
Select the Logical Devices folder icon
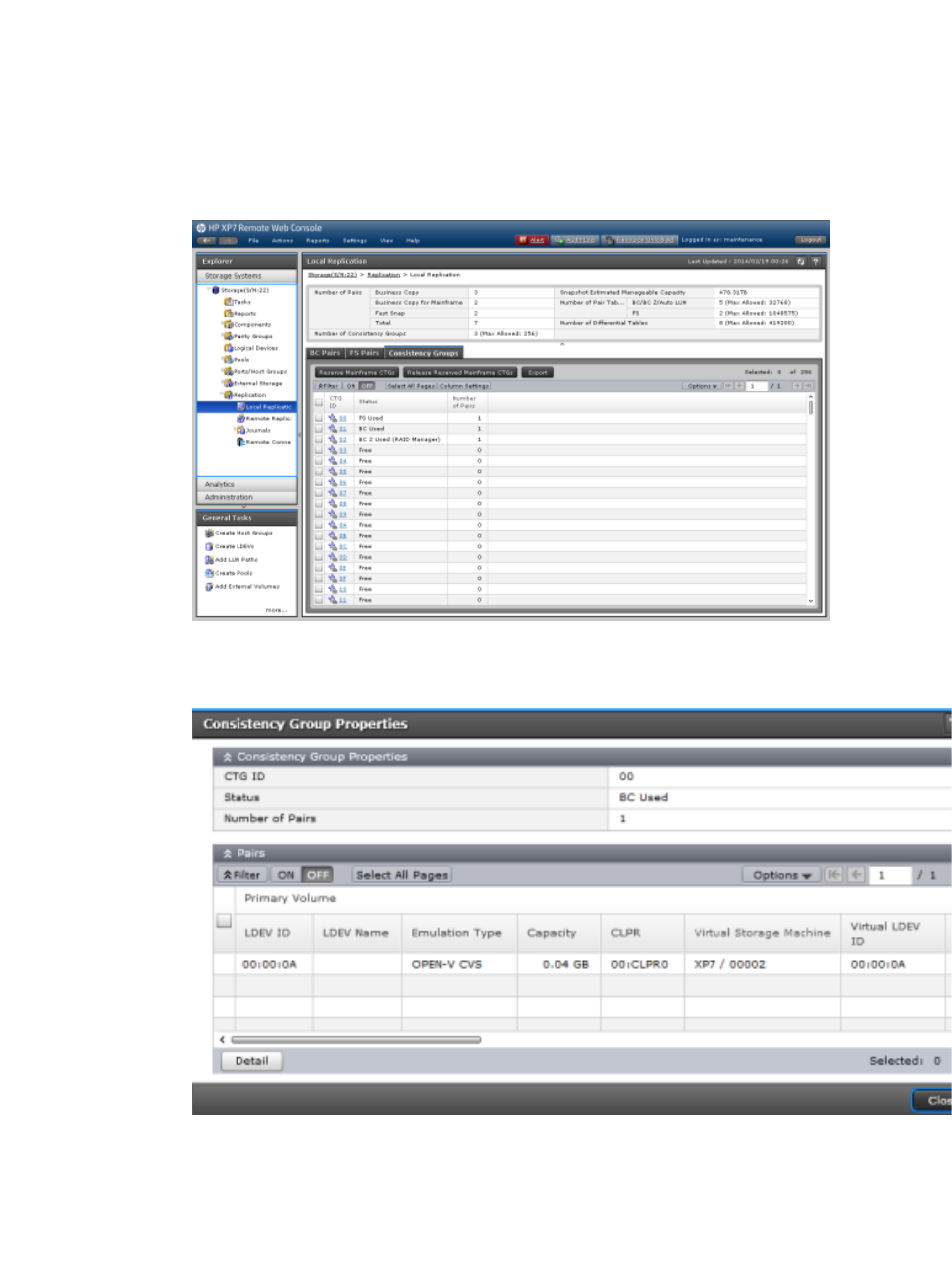[x=229, y=348]
